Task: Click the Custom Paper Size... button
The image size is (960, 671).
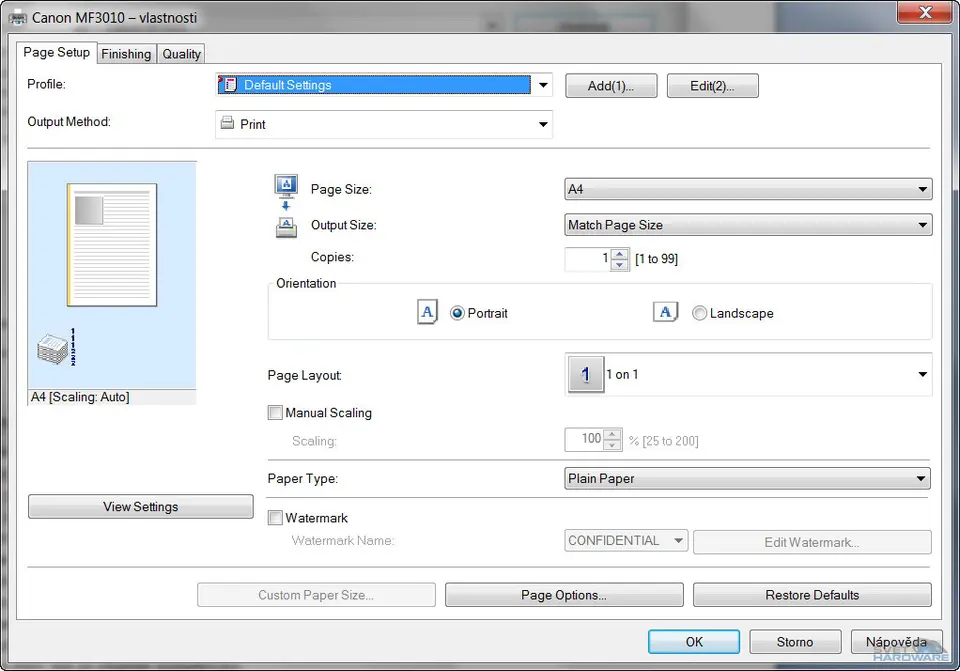Action: [x=316, y=595]
